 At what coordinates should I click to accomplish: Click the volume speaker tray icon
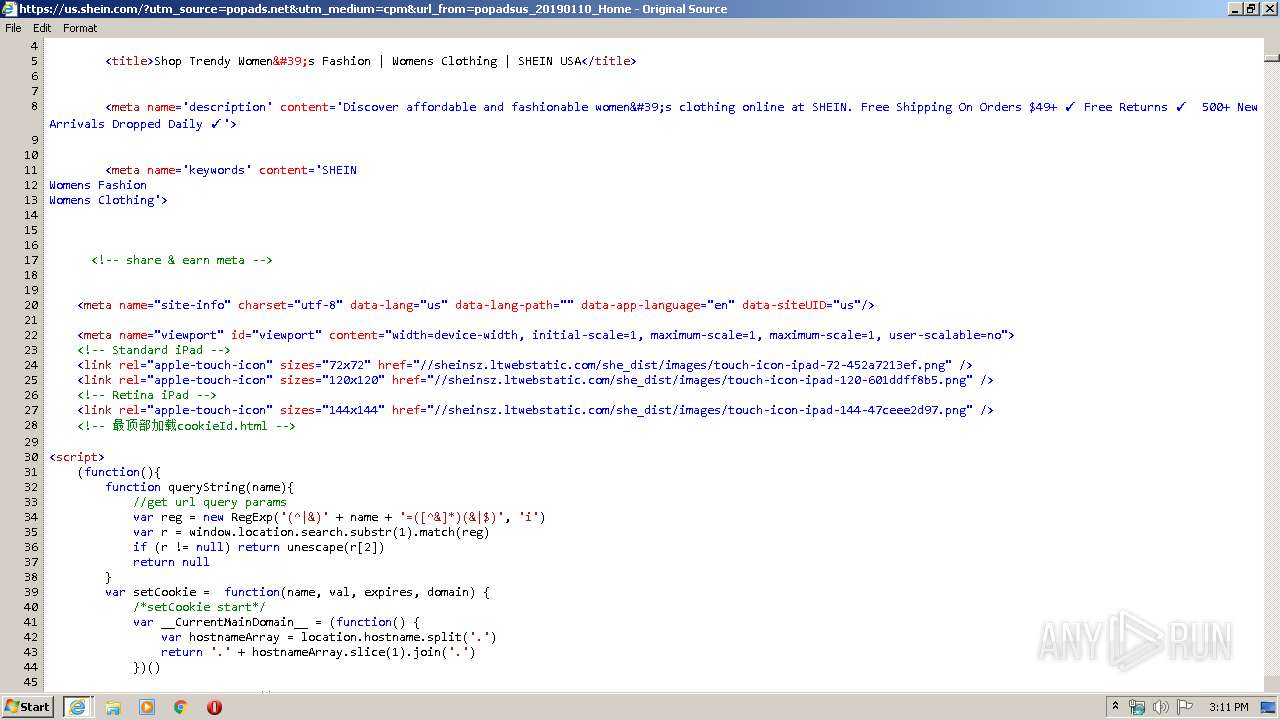pos(1160,707)
